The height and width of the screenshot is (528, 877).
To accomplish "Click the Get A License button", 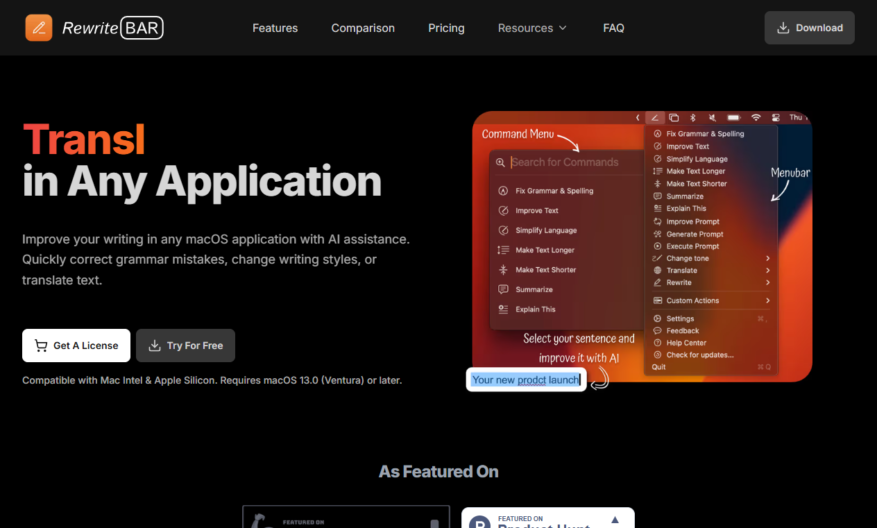I will (x=76, y=346).
